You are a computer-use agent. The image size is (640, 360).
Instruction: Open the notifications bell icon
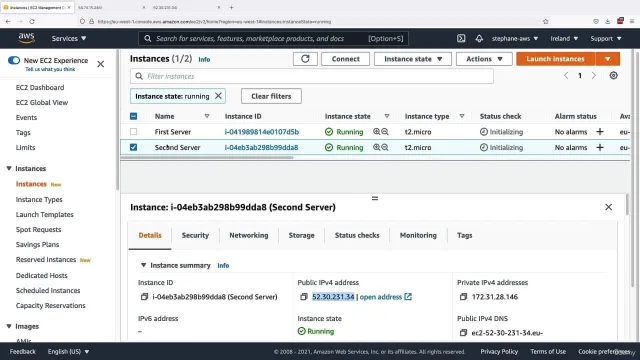[479, 38]
